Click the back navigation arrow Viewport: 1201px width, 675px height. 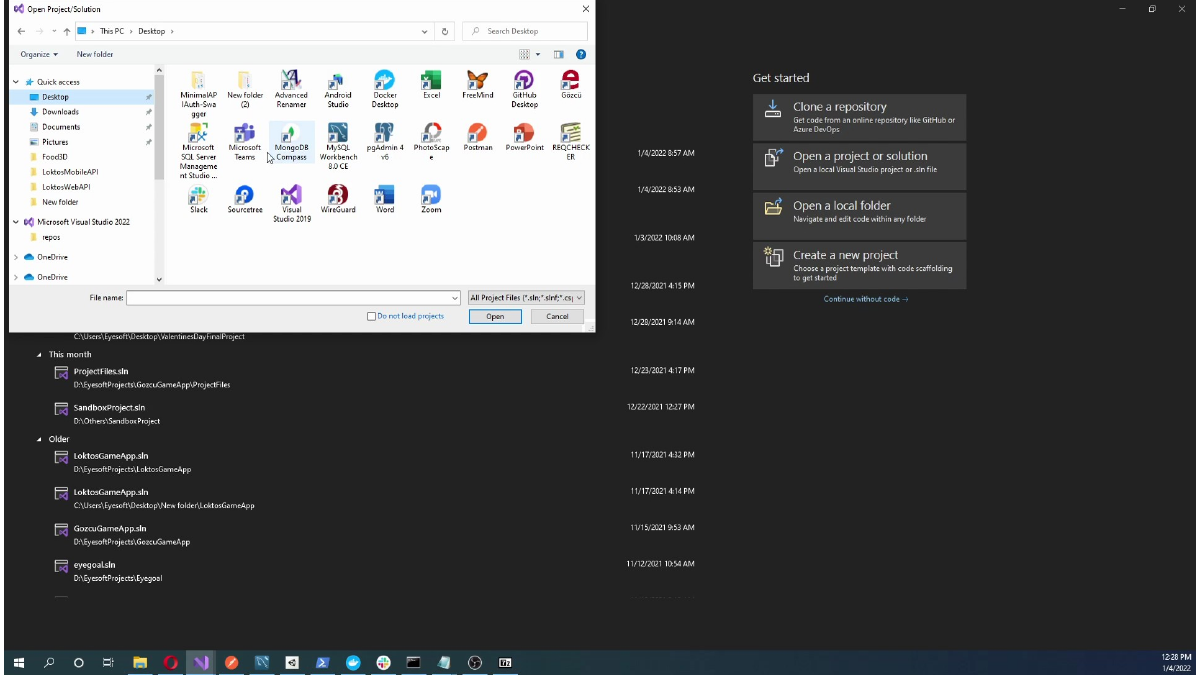[22, 31]
